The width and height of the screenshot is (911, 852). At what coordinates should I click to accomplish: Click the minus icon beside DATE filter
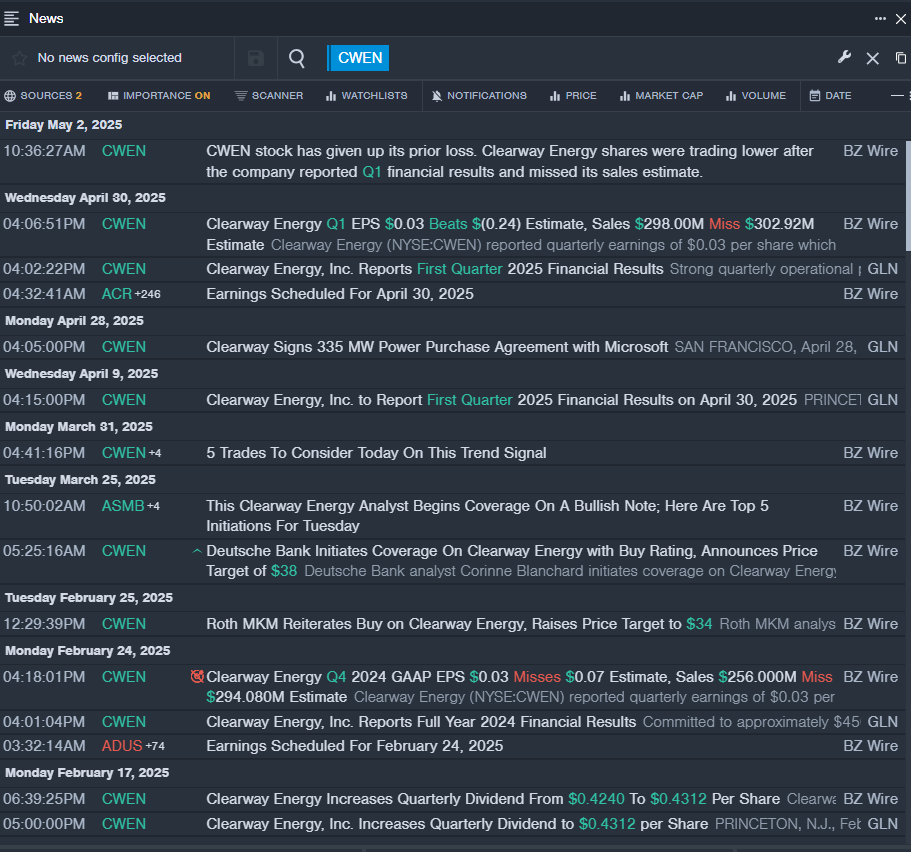coord(897,95)
